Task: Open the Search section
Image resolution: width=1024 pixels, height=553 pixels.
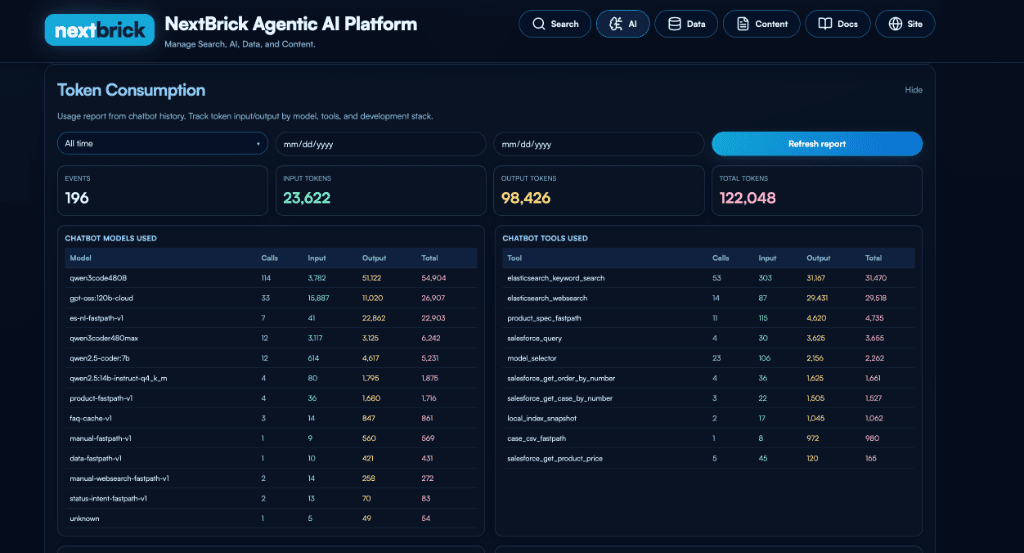Action: tap(554, 24)
